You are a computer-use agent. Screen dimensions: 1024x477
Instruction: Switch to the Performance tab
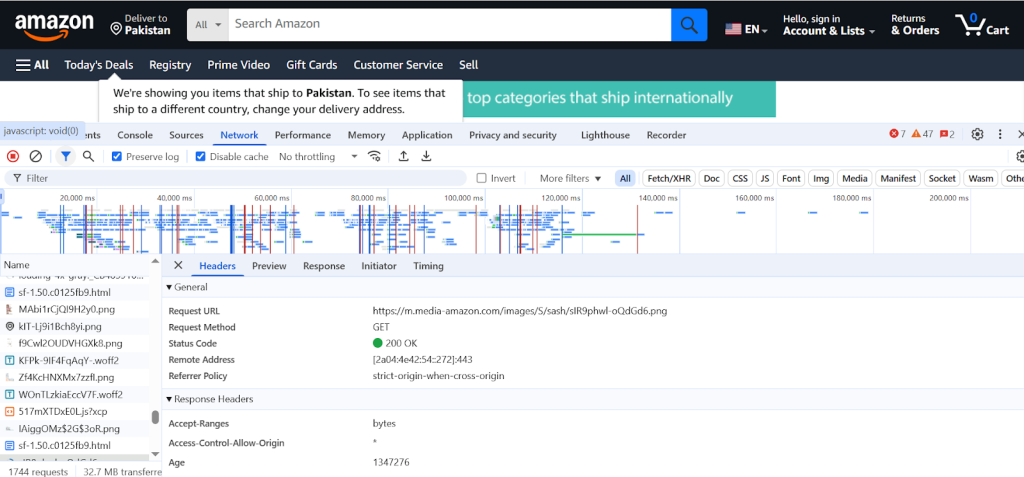tap(302, 135)
